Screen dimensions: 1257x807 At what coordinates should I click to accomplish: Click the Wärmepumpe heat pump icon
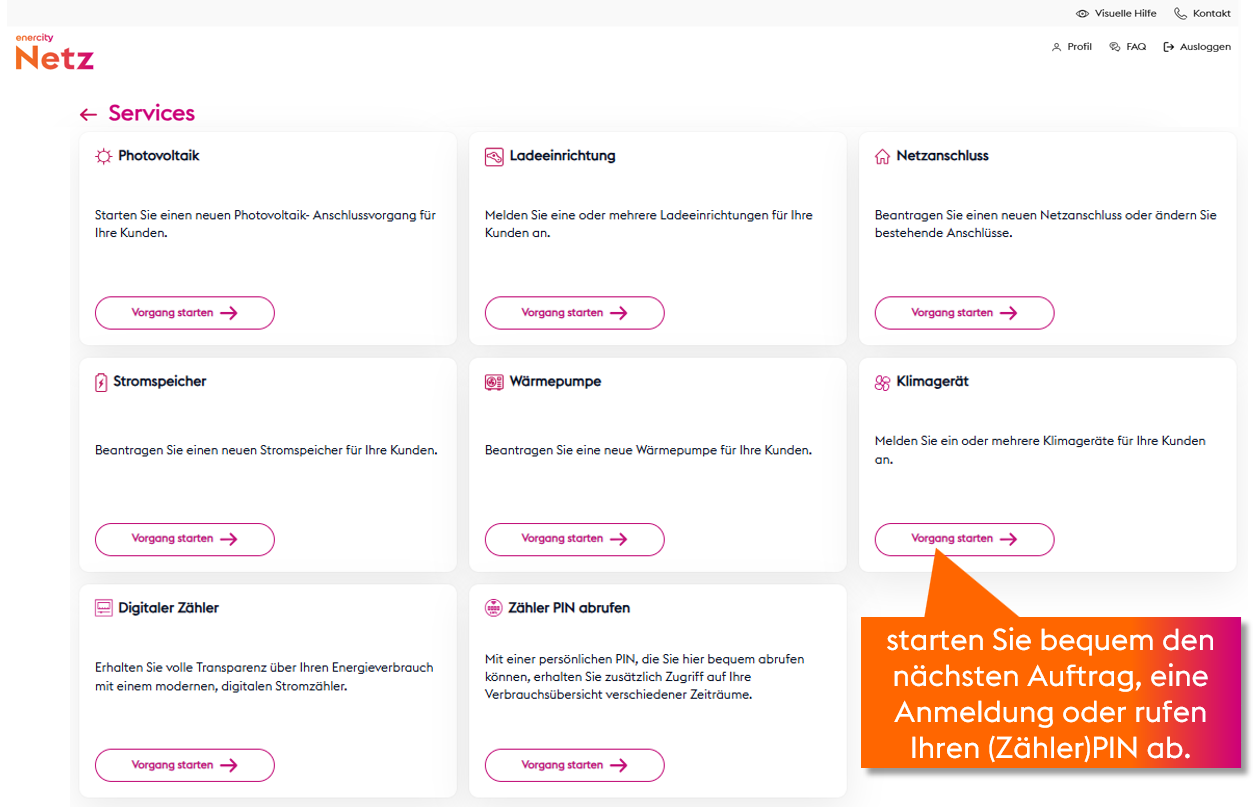click(492, 382)
